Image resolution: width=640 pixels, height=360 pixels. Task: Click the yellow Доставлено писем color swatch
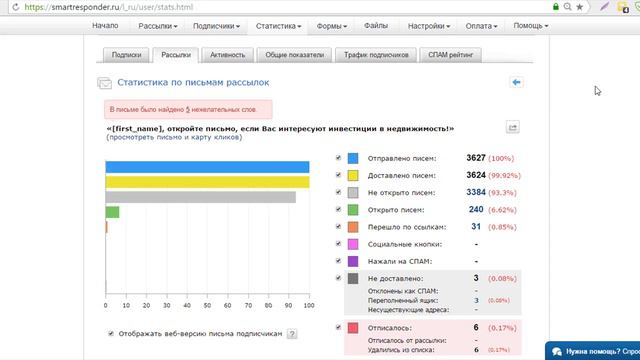point(353,176)
